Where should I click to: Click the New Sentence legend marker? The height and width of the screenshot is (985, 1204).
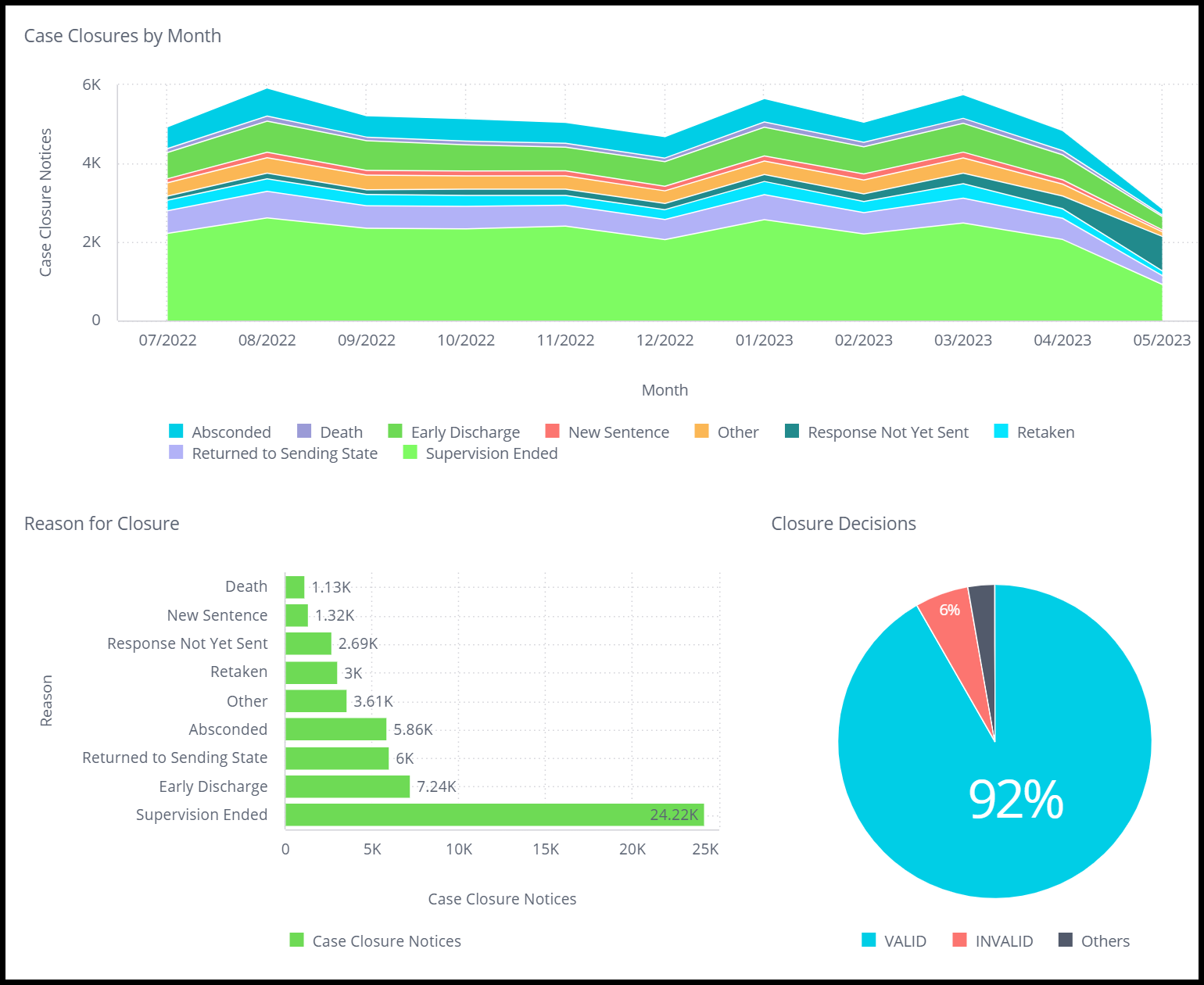(552, 432)
